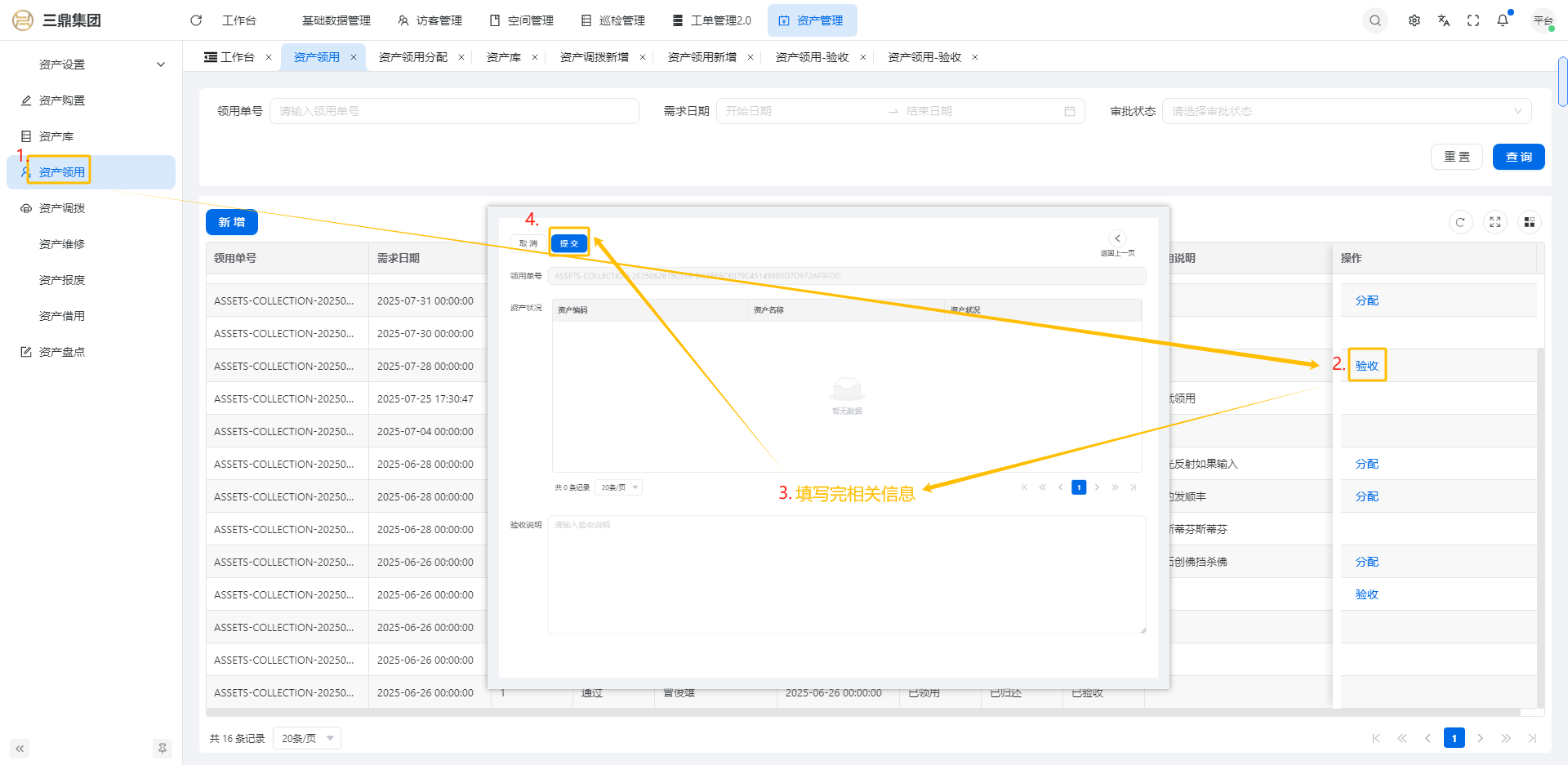Click the 查询 button

click(x=1518, y=157)
